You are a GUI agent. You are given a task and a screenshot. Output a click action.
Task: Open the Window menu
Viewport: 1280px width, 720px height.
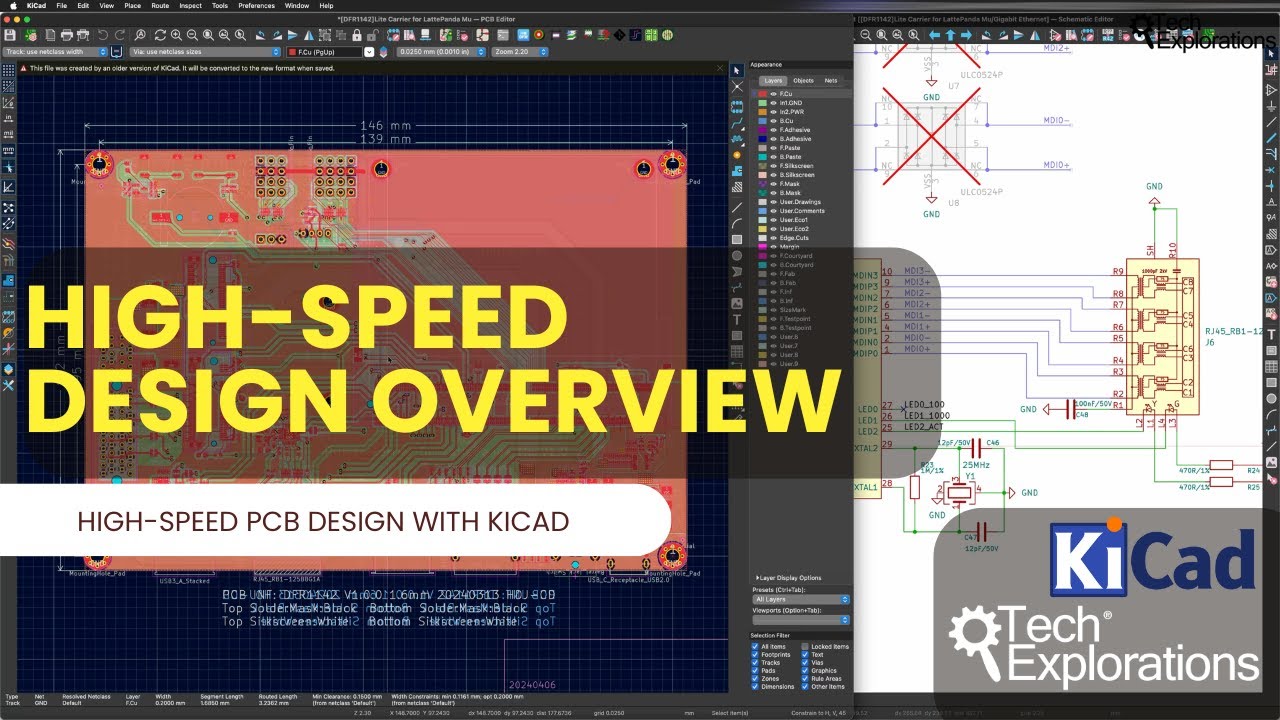297,5
